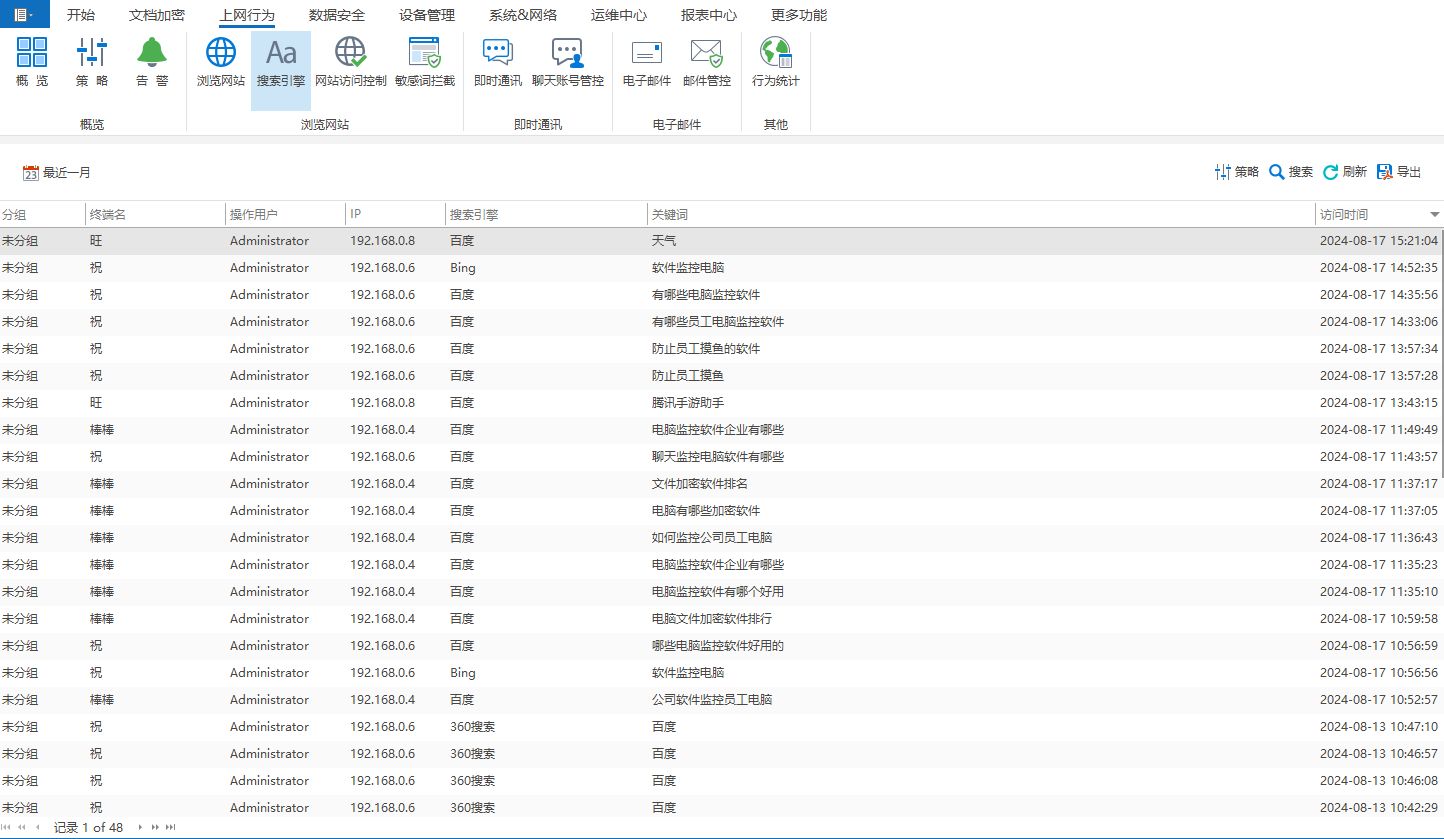
Task: Click the 记录 1 of 48 indicator
Action: point(88,828)
